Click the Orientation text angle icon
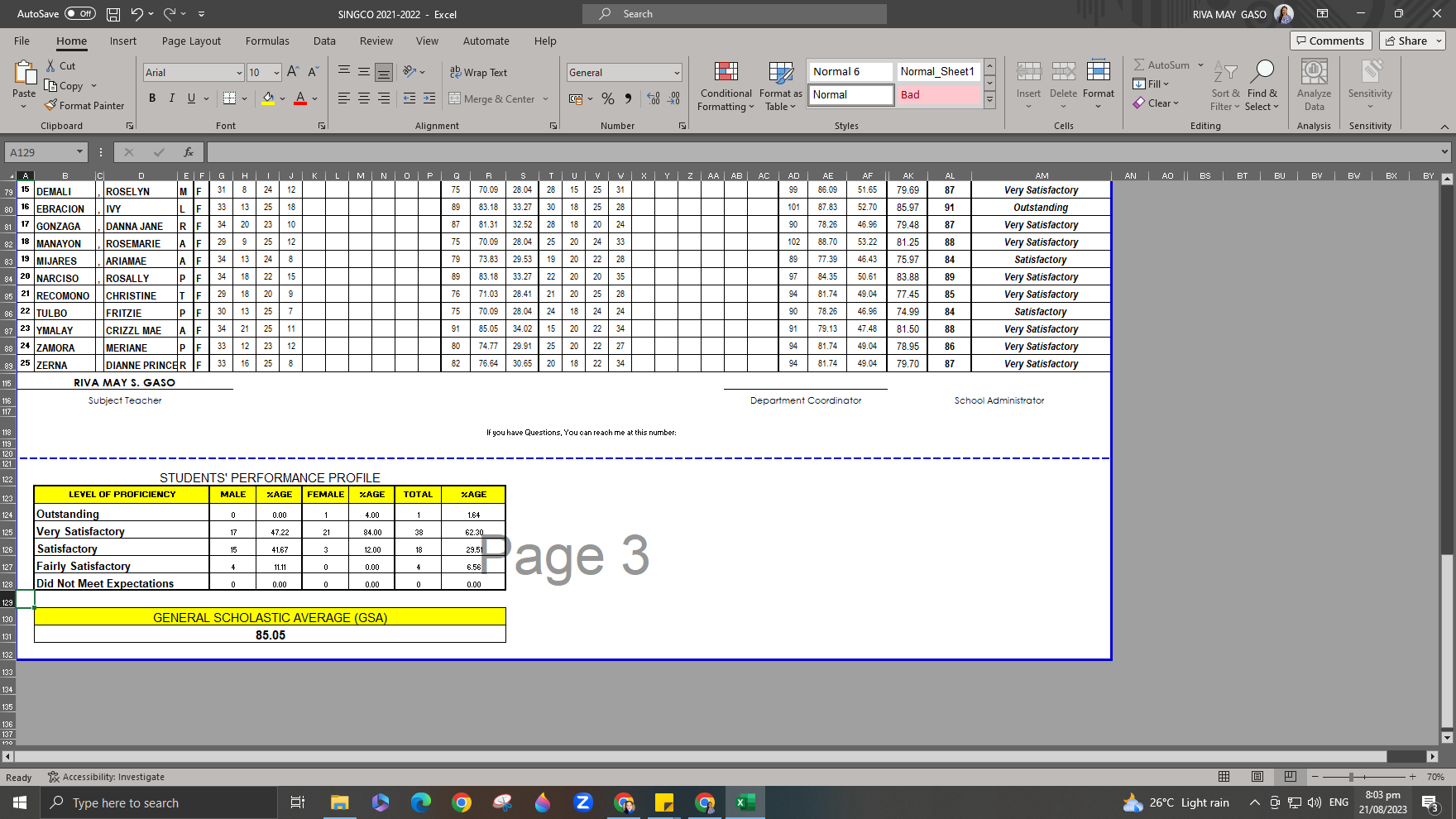Image resolution: width=1456 pixels, height=819 pixels. pos(409,72)
